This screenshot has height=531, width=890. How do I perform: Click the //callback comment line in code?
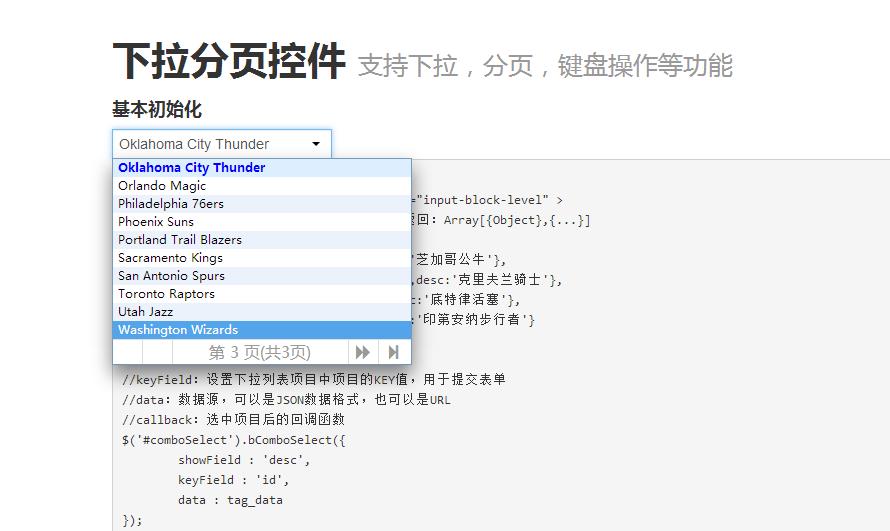click(233, 420)
